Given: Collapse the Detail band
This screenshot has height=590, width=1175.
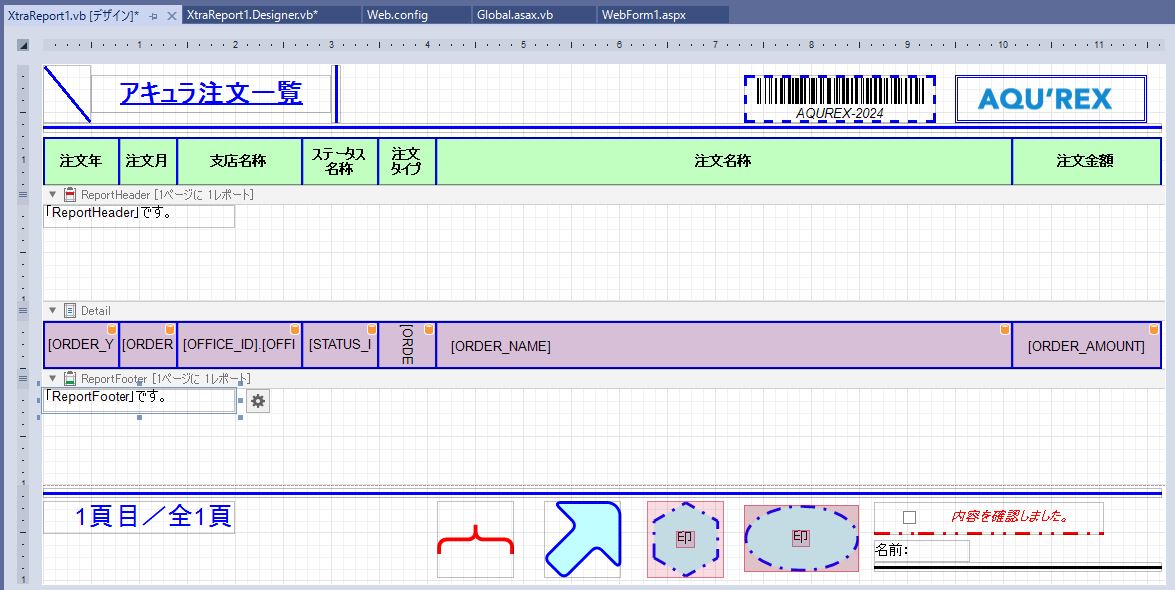Looking at the screenshot, I should (53, 311).
